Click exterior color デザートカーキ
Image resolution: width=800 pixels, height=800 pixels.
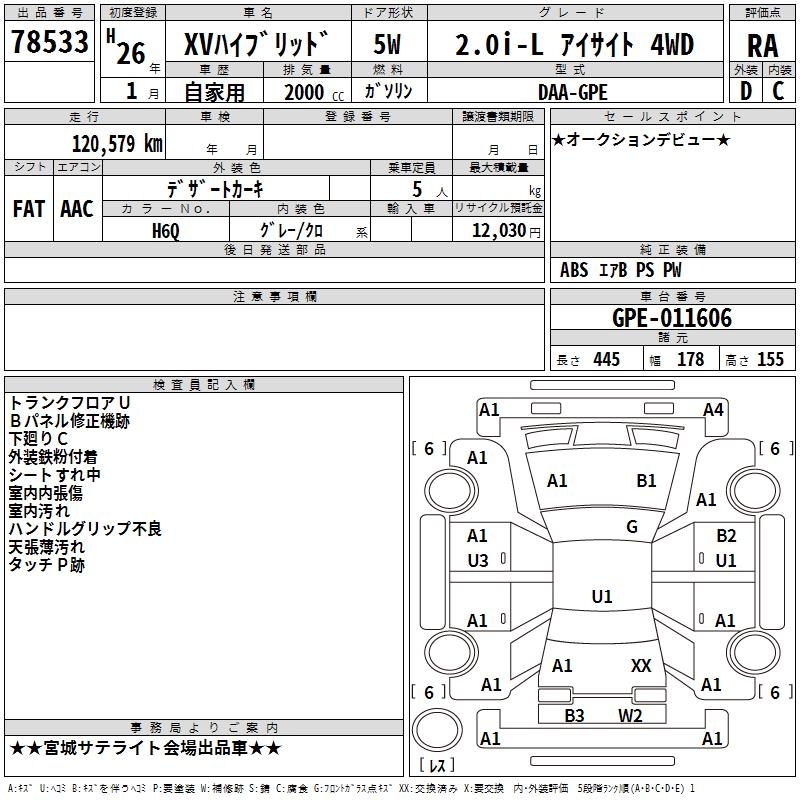click(215, 189)
